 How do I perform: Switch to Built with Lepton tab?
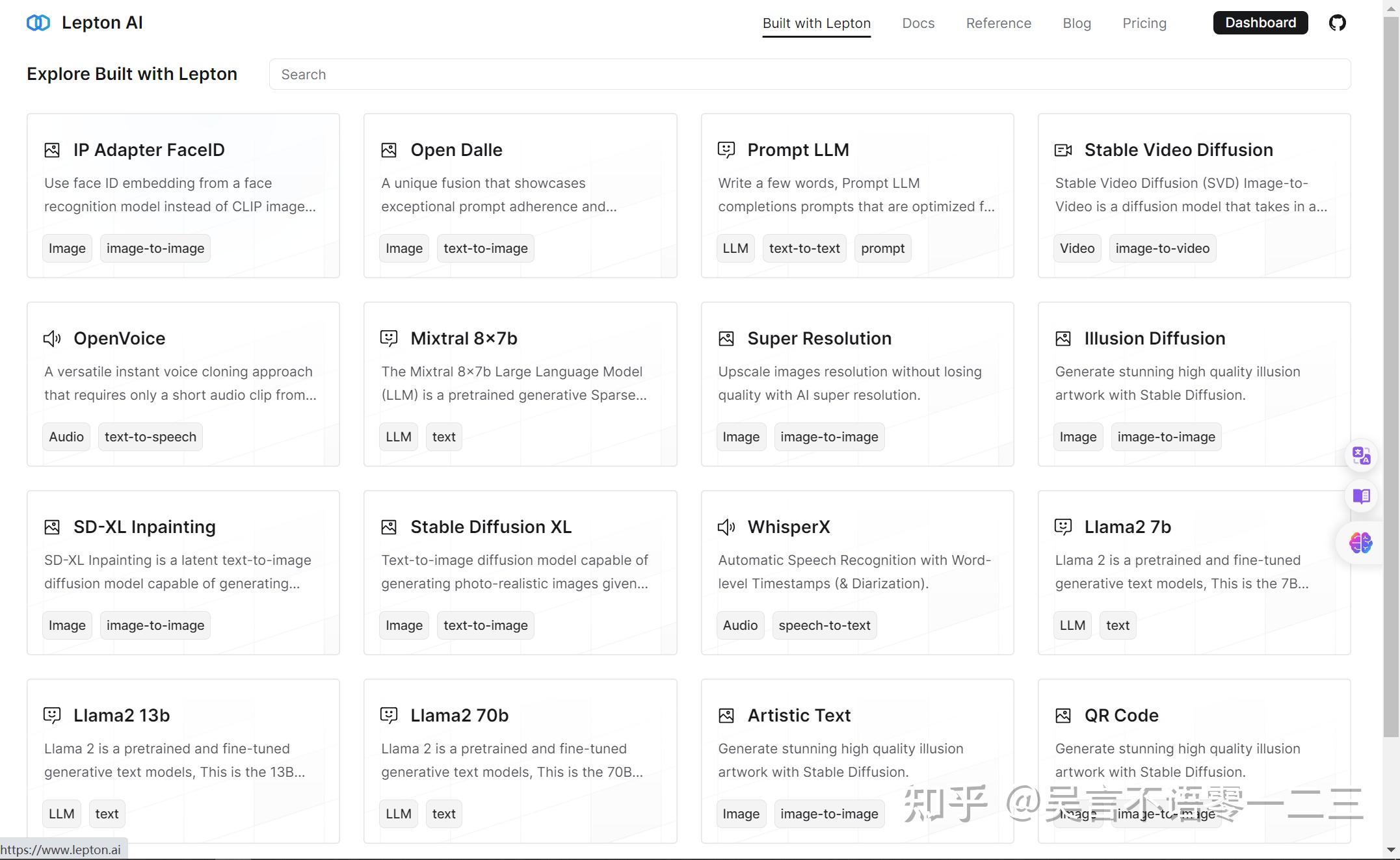click(x=816, y=23)
